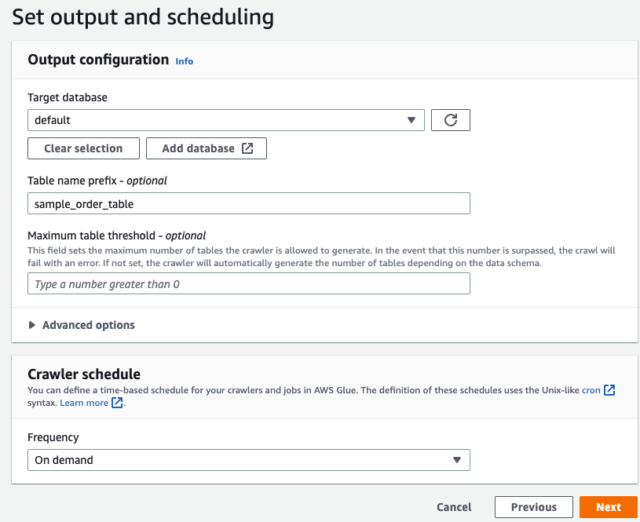Open the Frequency dropdown set to On demand
Viewport: 640px width, 522px height.
[x=240, y=460]
